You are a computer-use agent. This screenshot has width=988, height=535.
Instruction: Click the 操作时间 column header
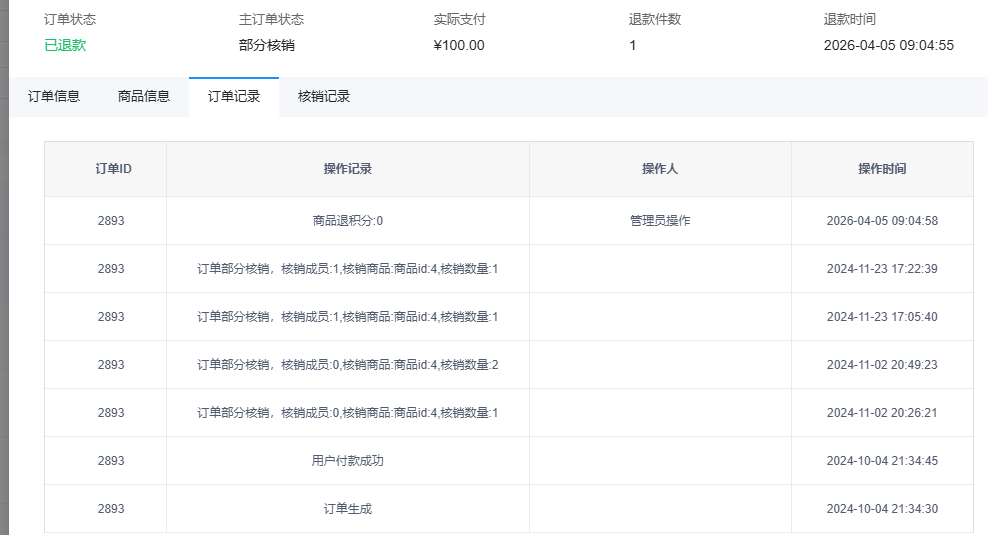(x=882, y=169)
